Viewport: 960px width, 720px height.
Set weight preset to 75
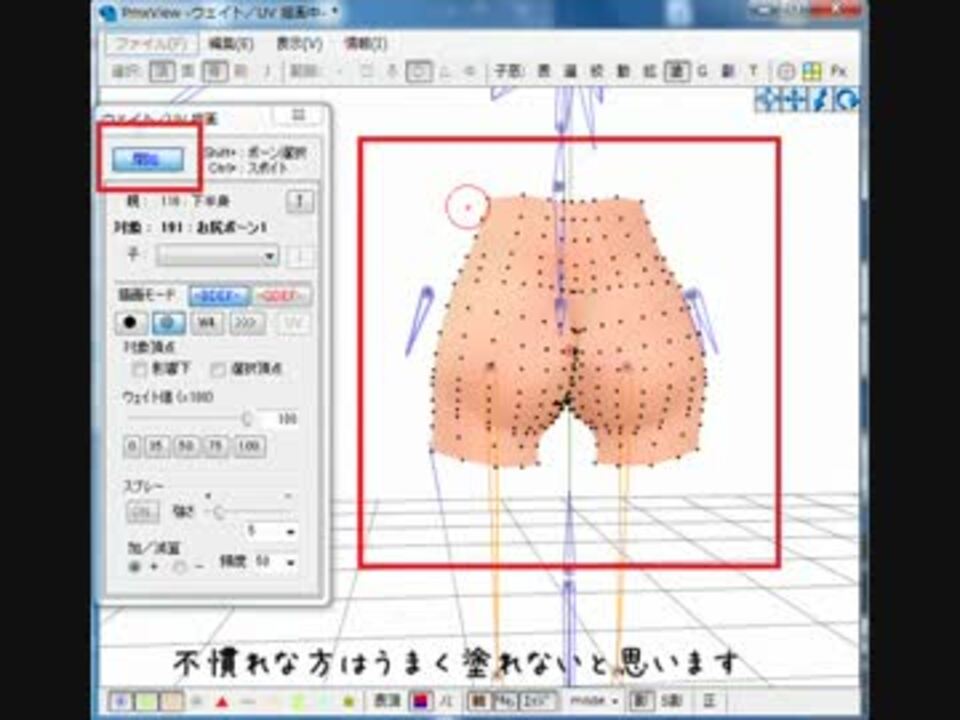[215, 446]
